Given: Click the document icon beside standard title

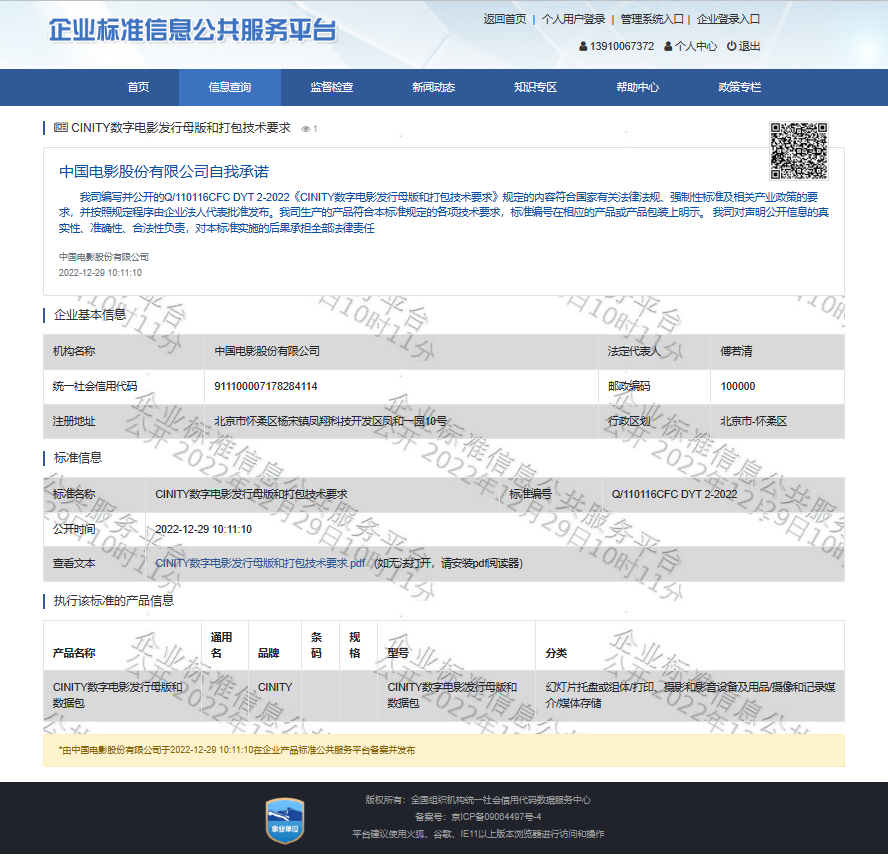Looking at the screenshot, I should 61,127.
